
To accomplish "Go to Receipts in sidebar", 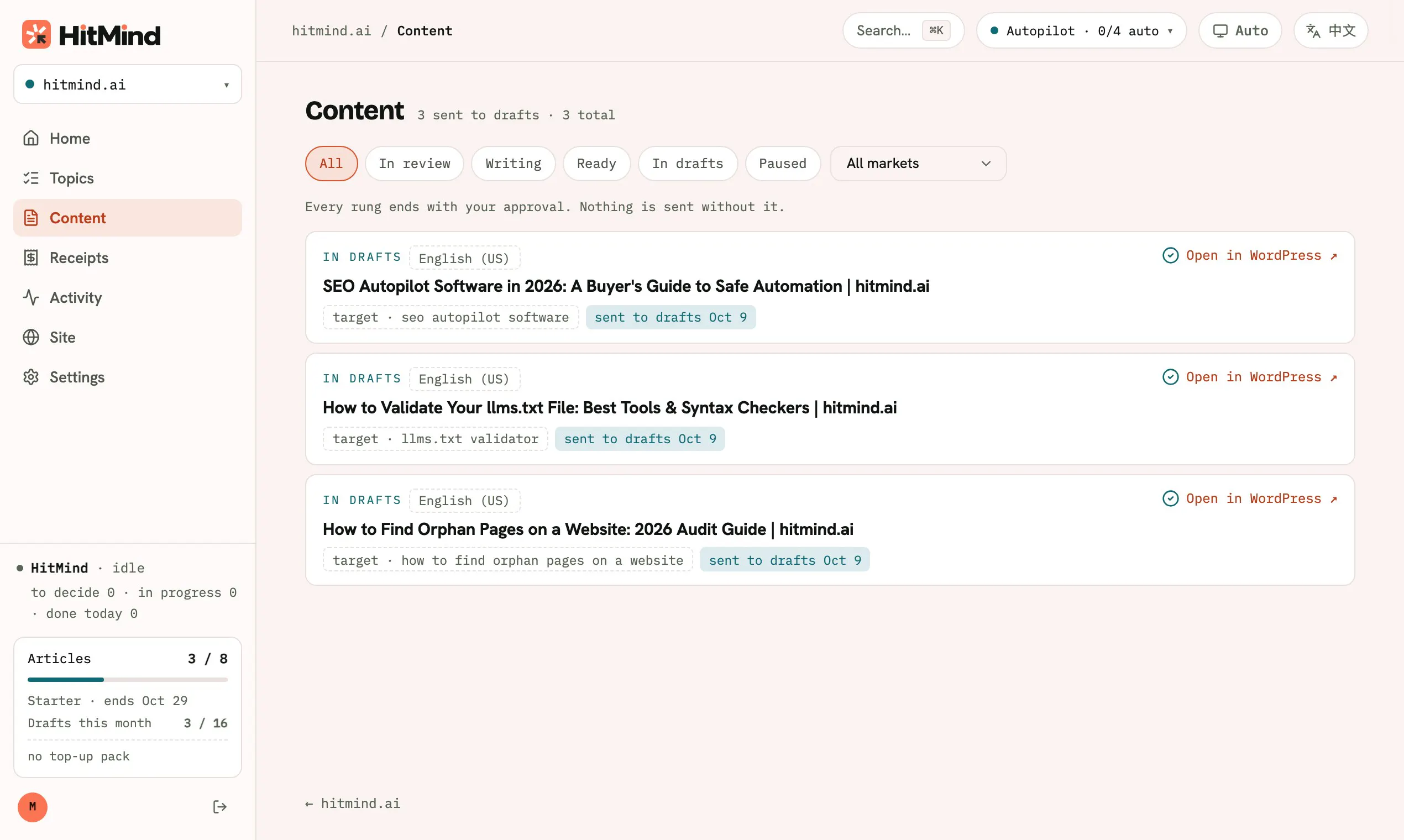I will (127, 258).
